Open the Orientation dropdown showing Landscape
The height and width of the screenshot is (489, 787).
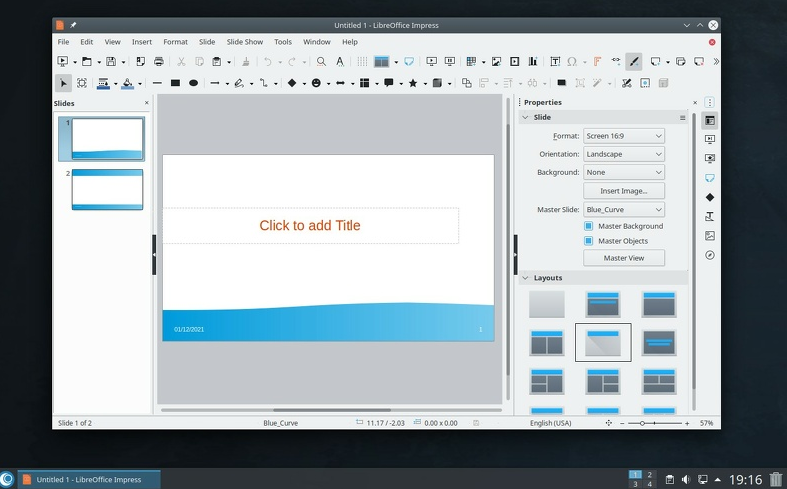click(624, 154)
